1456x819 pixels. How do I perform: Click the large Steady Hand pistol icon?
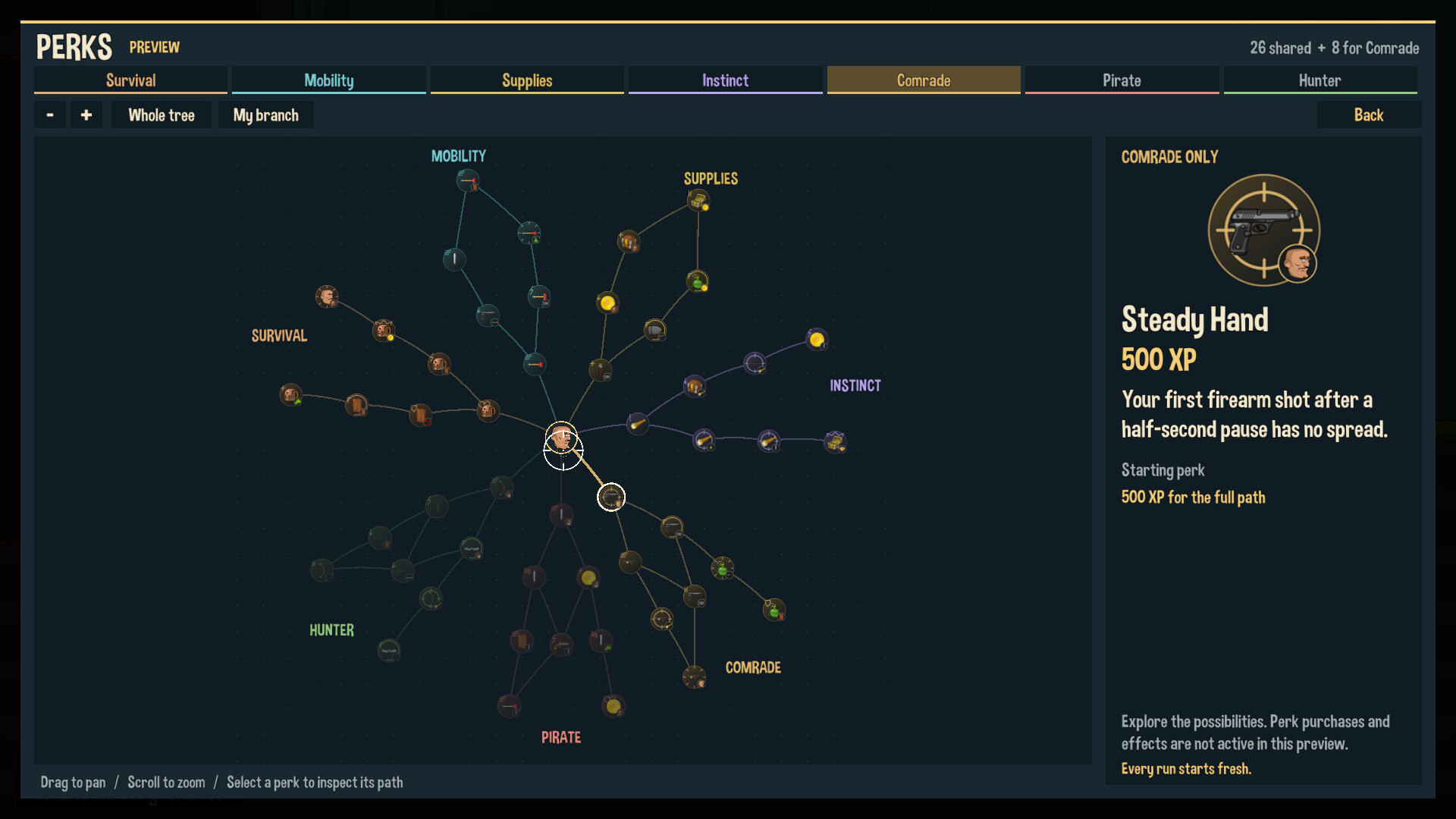[x=1264, y=230]
